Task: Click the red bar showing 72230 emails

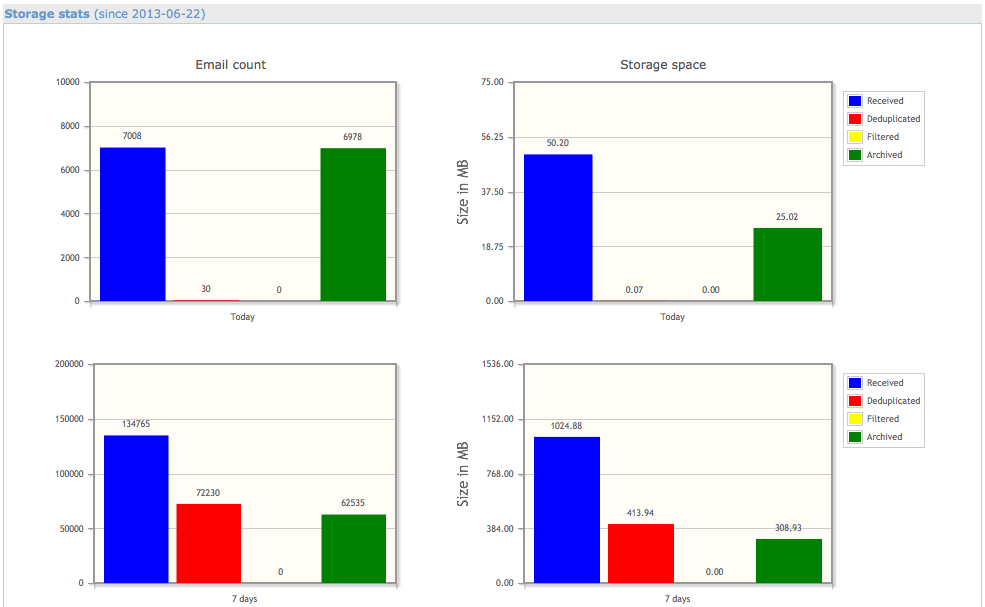Action: click(x=209, y=543)
